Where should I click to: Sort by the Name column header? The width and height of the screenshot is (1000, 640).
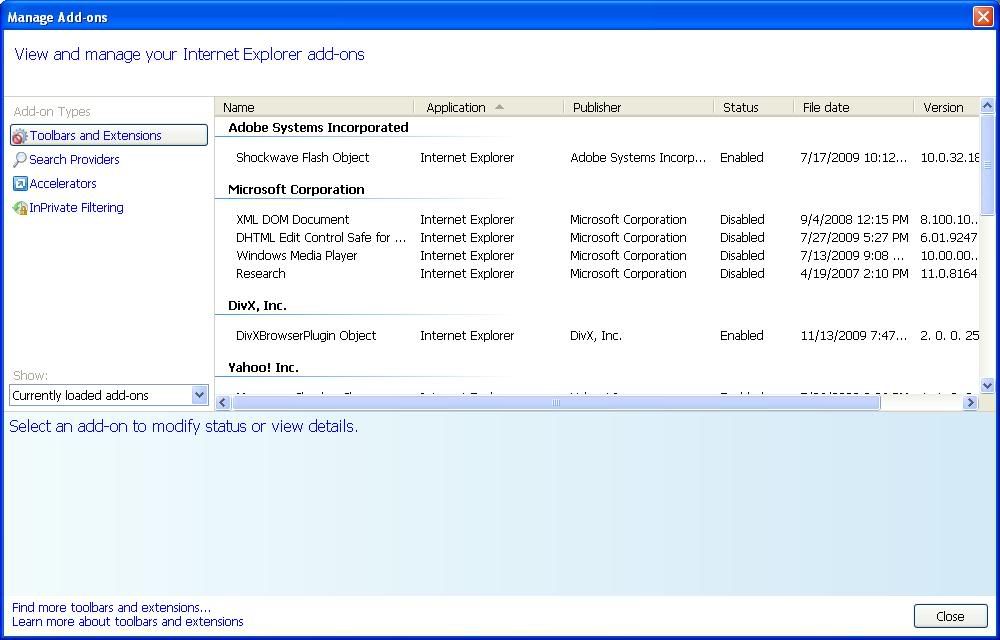314,107
